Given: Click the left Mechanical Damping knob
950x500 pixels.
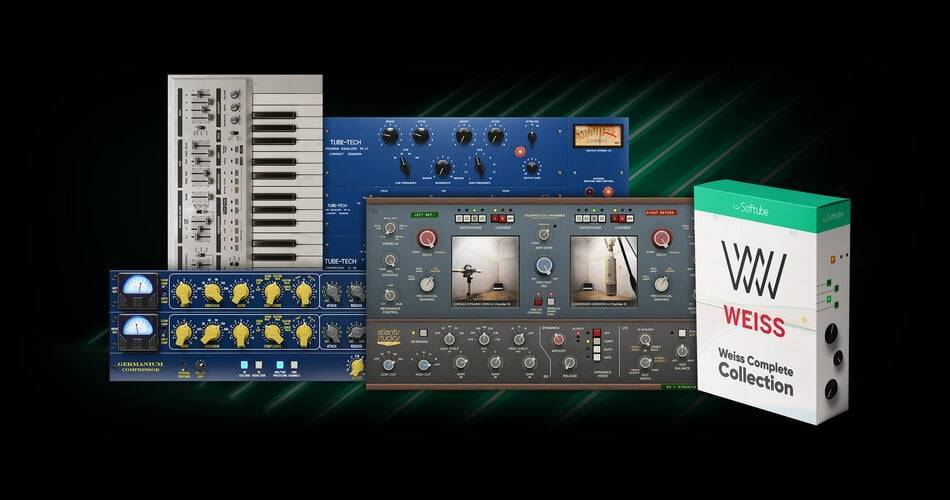Looking at the screenshot, I should 427,284.
